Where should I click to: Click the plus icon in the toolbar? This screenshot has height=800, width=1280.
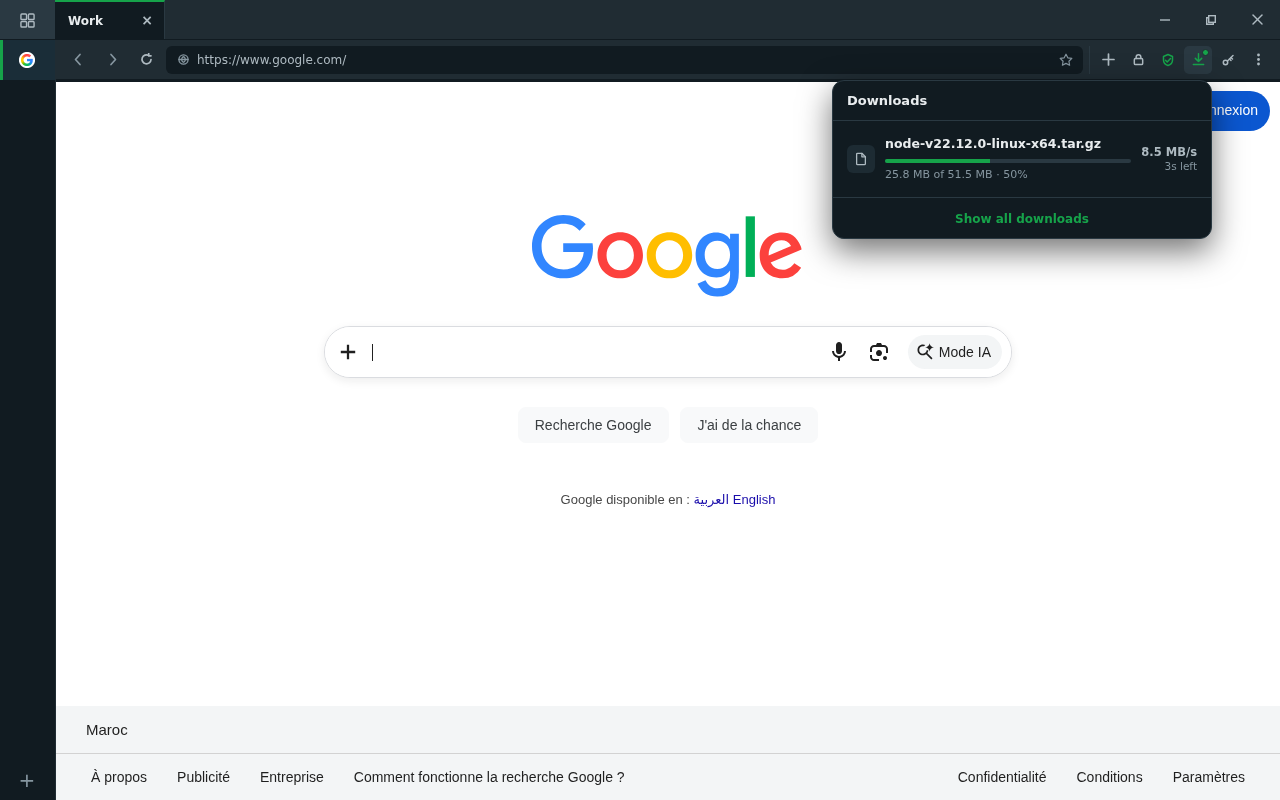point(1108,60)
